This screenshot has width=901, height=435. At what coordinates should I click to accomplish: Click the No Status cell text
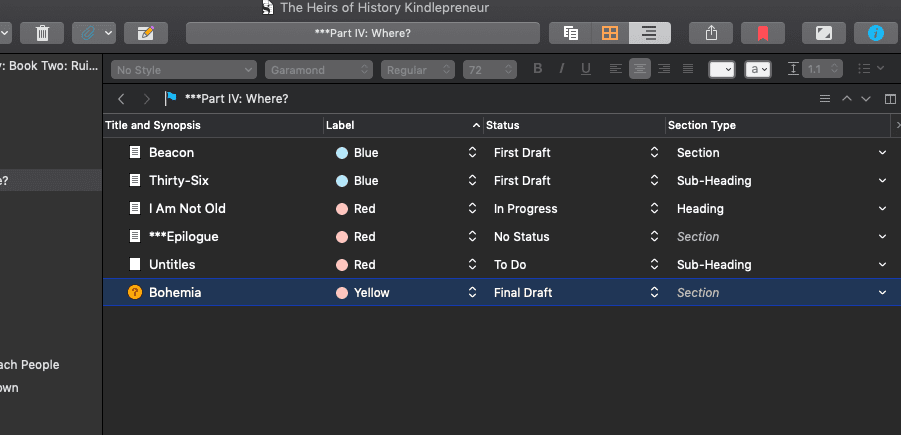522,237
